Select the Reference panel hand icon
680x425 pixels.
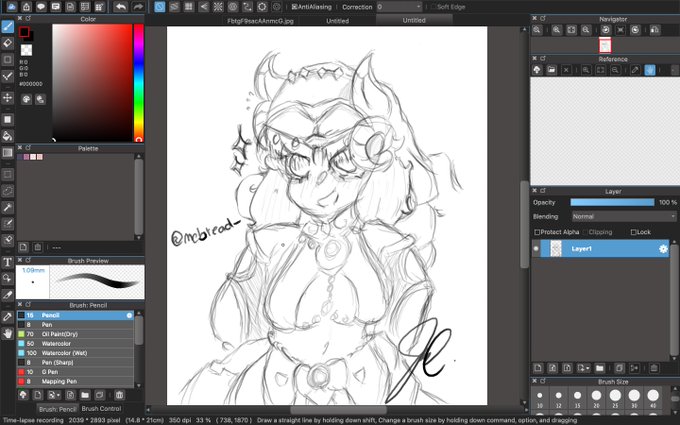point(650,70)
